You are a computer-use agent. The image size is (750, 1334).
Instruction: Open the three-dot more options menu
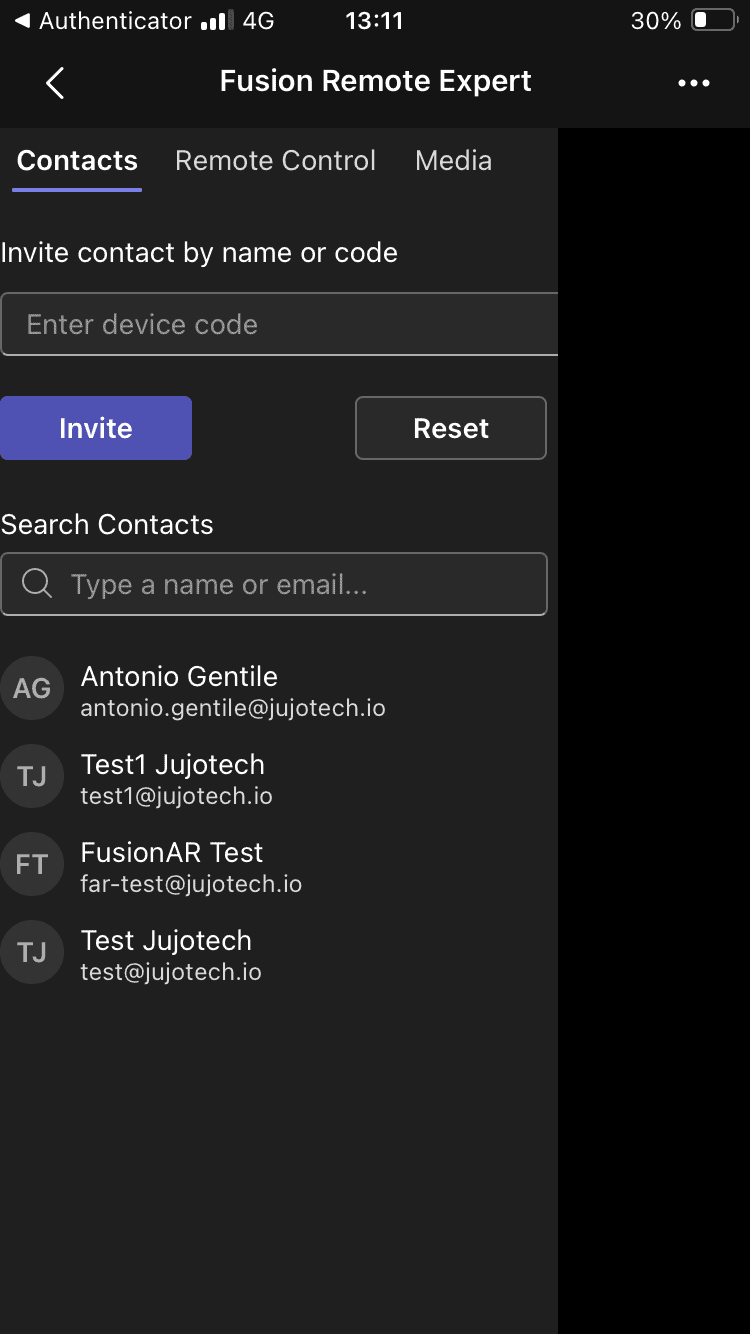(x=693, y=83)
